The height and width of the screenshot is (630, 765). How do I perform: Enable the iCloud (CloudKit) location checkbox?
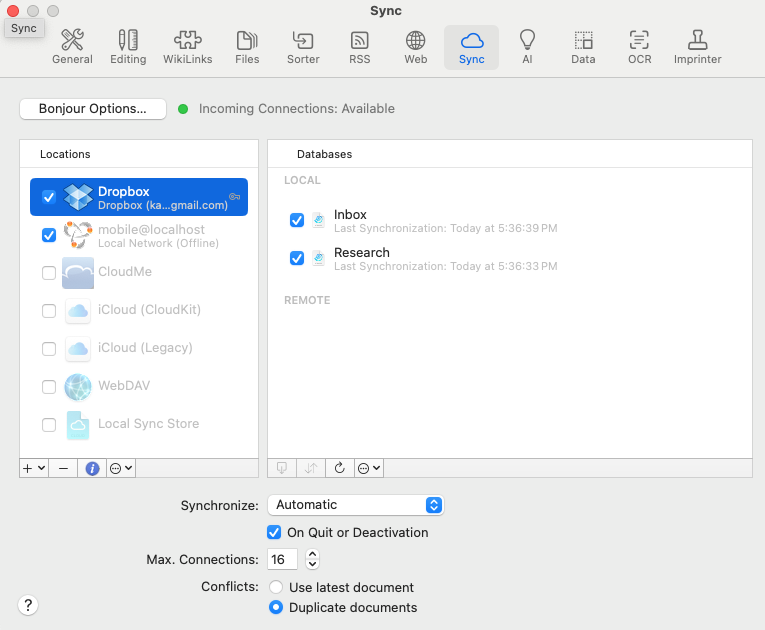click(x=49, y=310)
